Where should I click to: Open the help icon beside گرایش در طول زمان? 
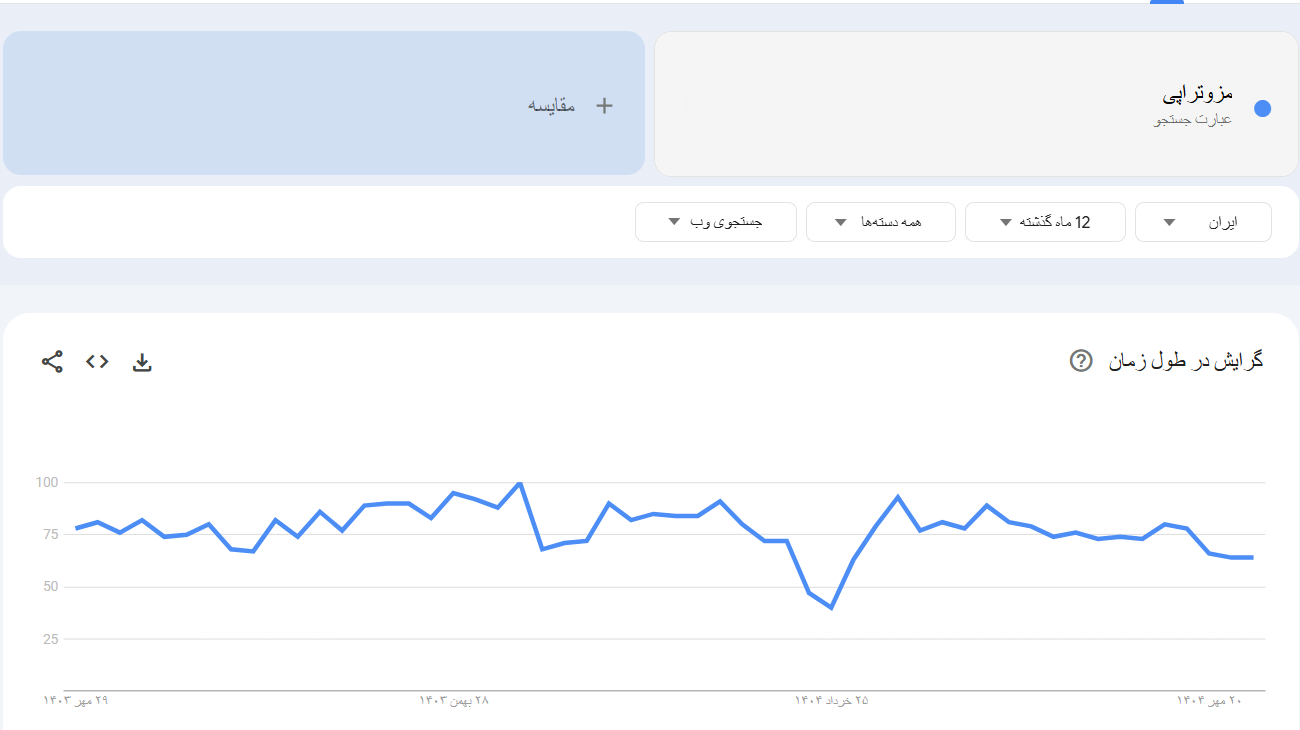(x=1080, y=360)
